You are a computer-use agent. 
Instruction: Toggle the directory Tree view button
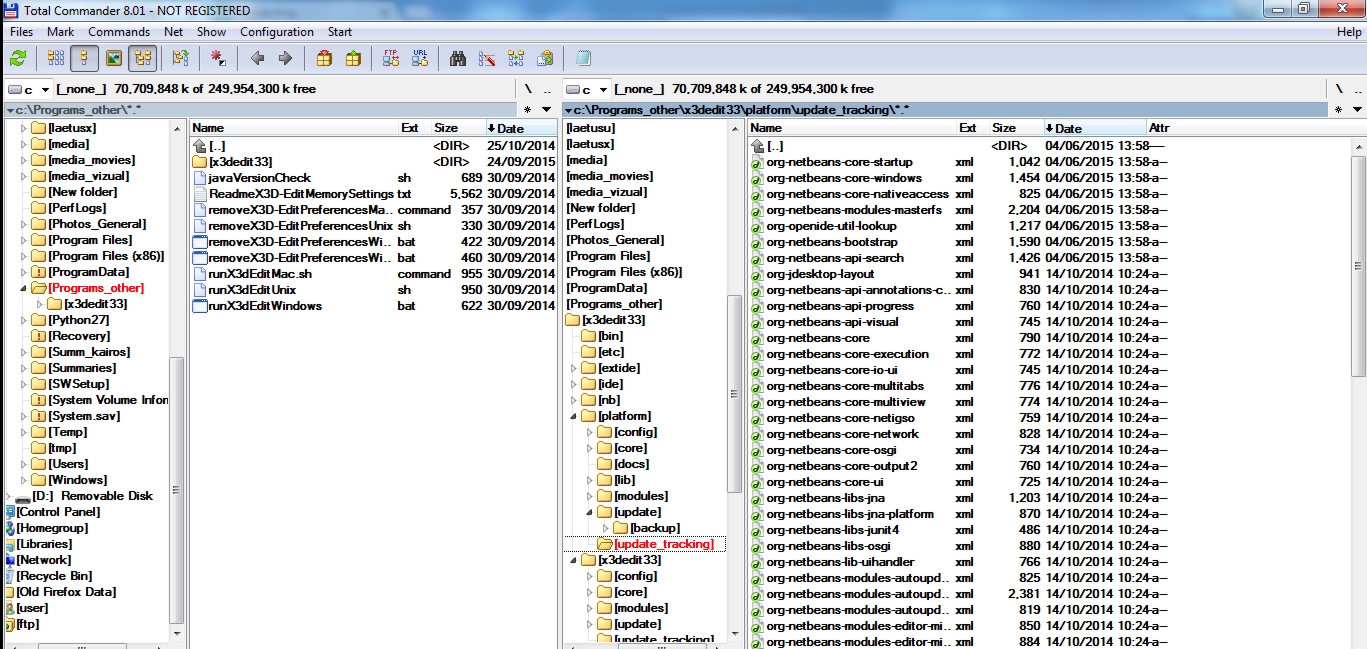(142, 58)
